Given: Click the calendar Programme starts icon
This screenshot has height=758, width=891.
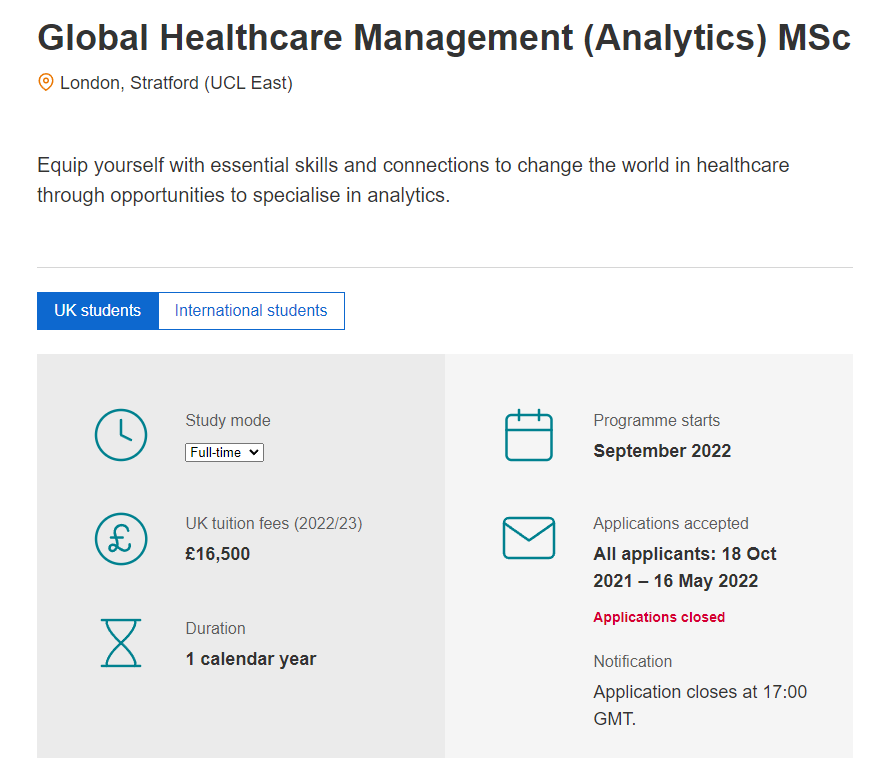Looking at the screenshot, I should click(x=528, y=435).
